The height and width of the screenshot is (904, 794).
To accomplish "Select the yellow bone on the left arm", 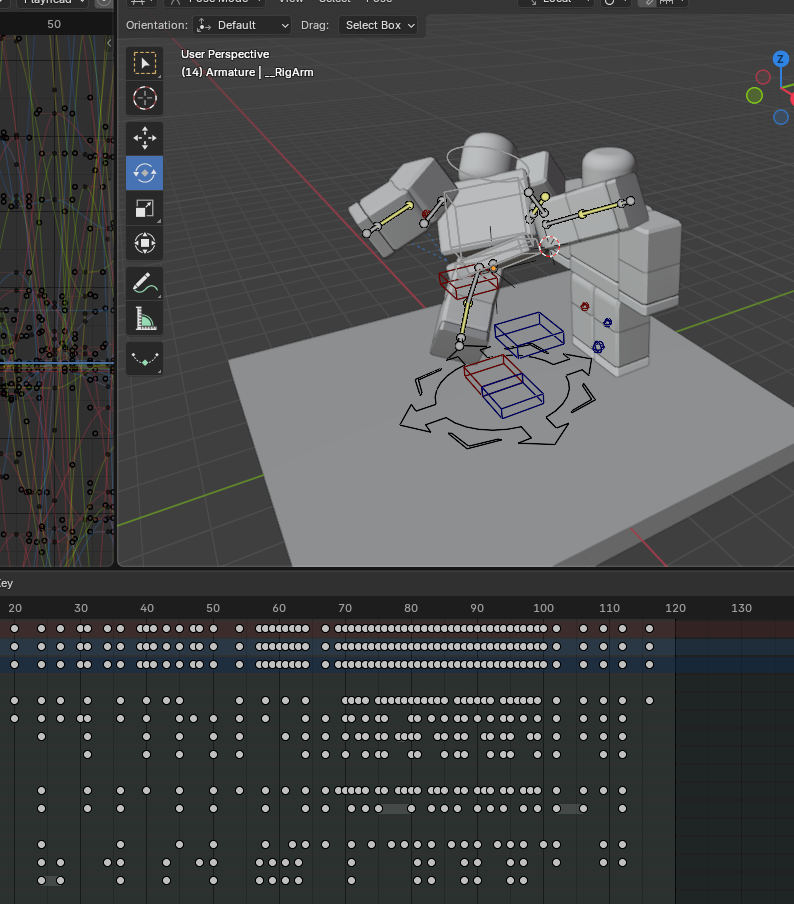I will (x=396, y=214).
